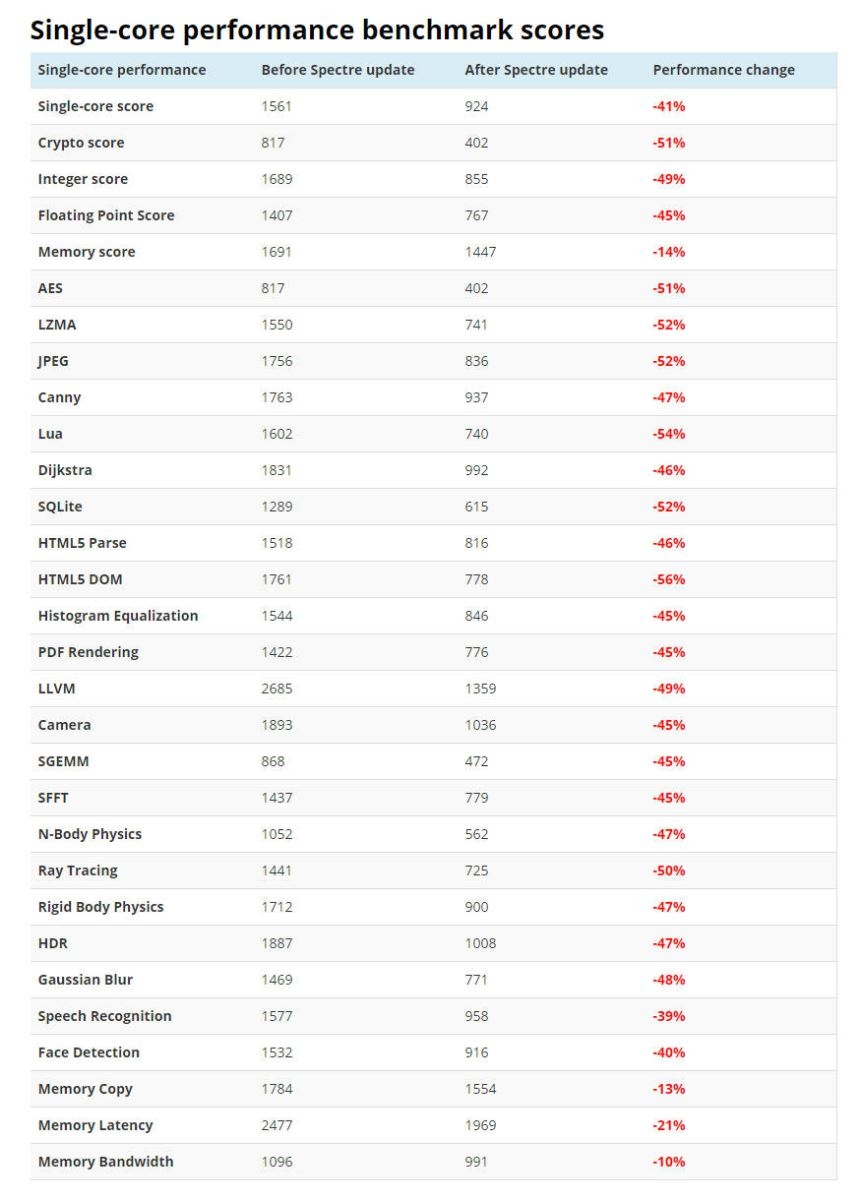The image size is (861, 1200).
Task: Click the Camera after-update score 1036
Action: tap(481, 725)
